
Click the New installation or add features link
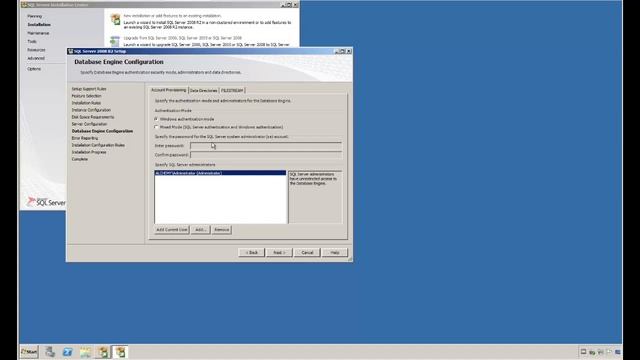[x=172, y=16]
